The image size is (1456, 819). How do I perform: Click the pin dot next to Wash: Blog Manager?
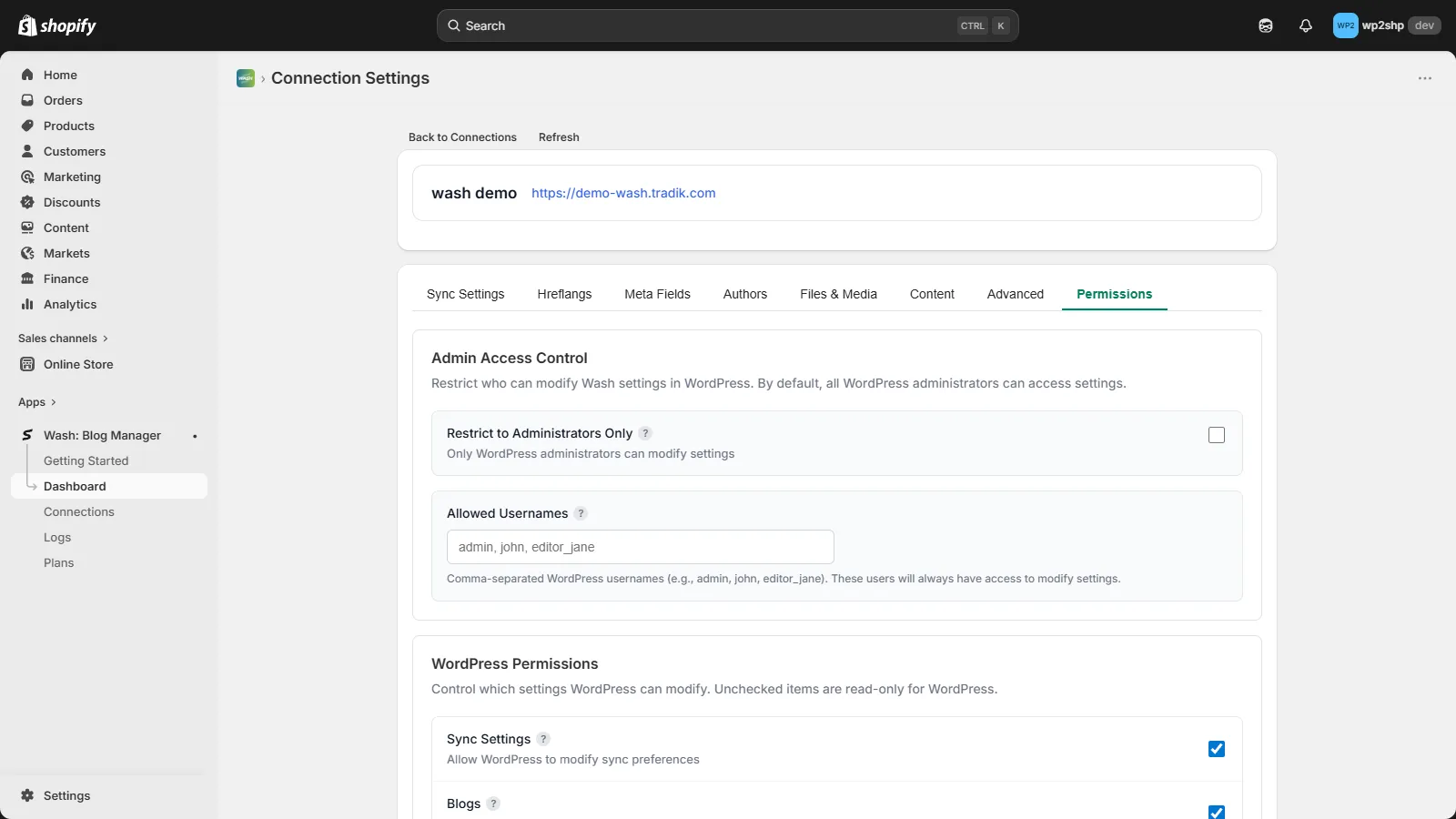[x=195, y=436]
